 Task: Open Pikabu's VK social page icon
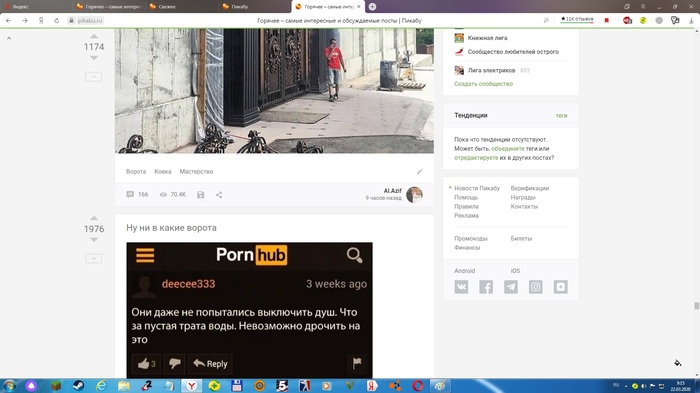point(461,287)
